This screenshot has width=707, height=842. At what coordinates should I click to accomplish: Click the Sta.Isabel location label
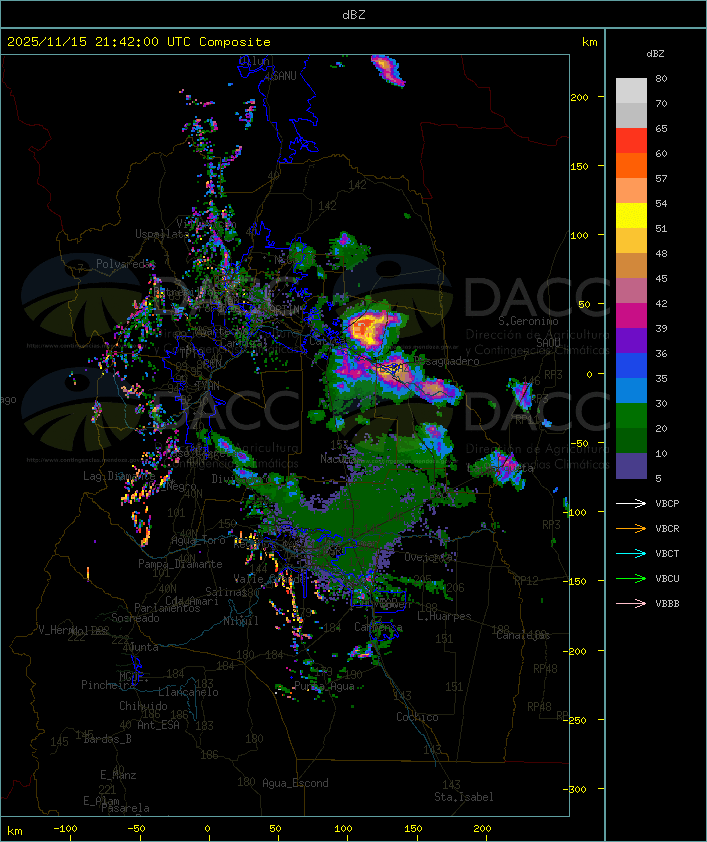464,797
